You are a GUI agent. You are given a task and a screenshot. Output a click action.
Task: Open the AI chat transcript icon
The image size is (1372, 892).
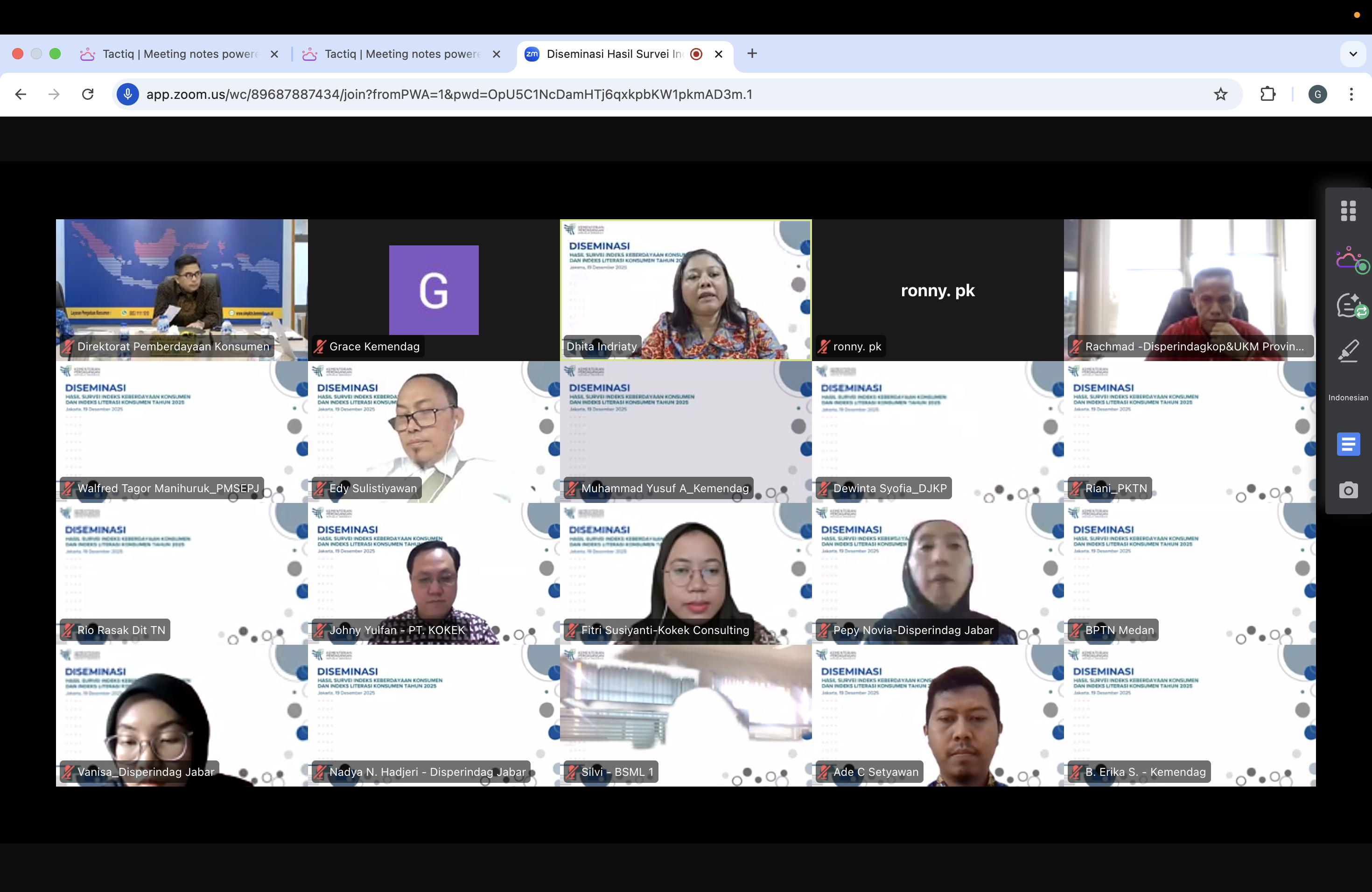[x=1348, y=306]
